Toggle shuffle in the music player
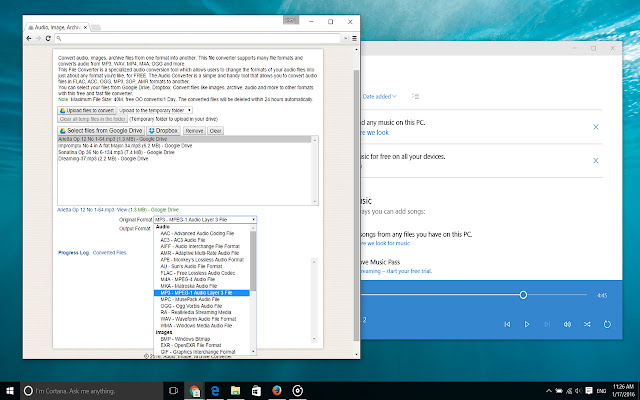The width and height of the screenshot is (640, 400). pos(586,325)
